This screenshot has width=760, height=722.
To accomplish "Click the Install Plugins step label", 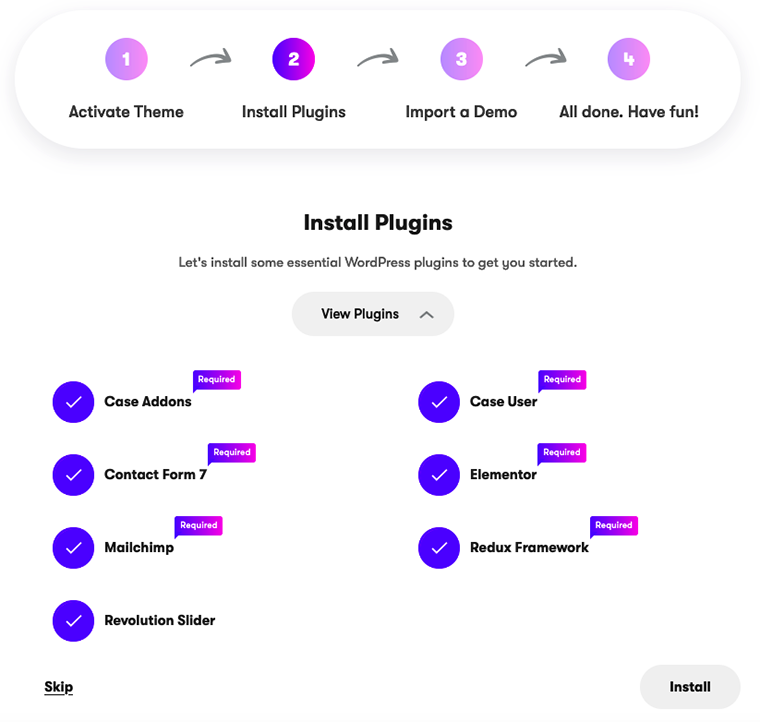I will click(294, 112).
